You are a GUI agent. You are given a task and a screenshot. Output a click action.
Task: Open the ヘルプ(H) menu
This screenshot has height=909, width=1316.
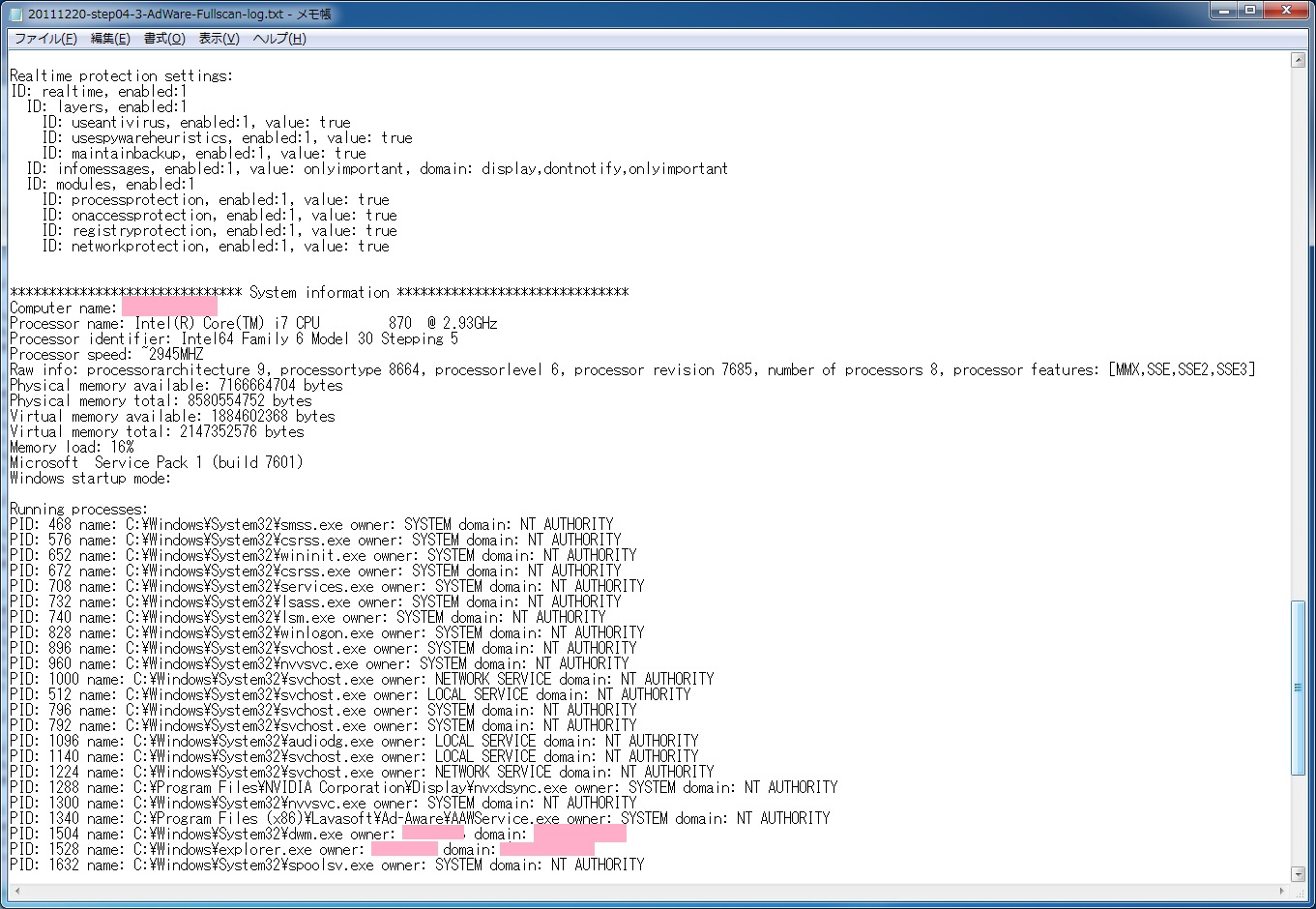point(278,39)
